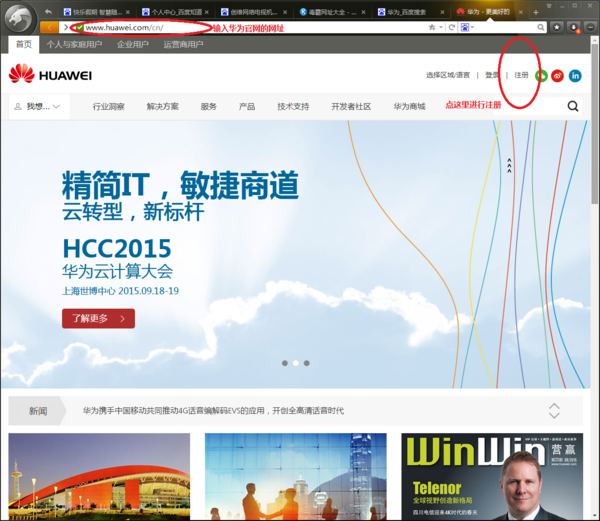Click the 注册 register link
Viewport: 600px width, 521px height.
point(521,75)
